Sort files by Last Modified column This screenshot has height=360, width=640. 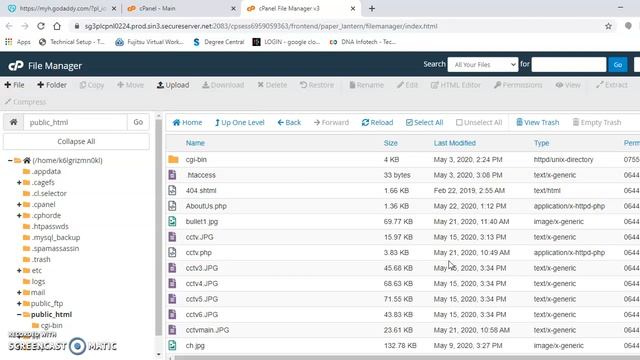(455, 143)
